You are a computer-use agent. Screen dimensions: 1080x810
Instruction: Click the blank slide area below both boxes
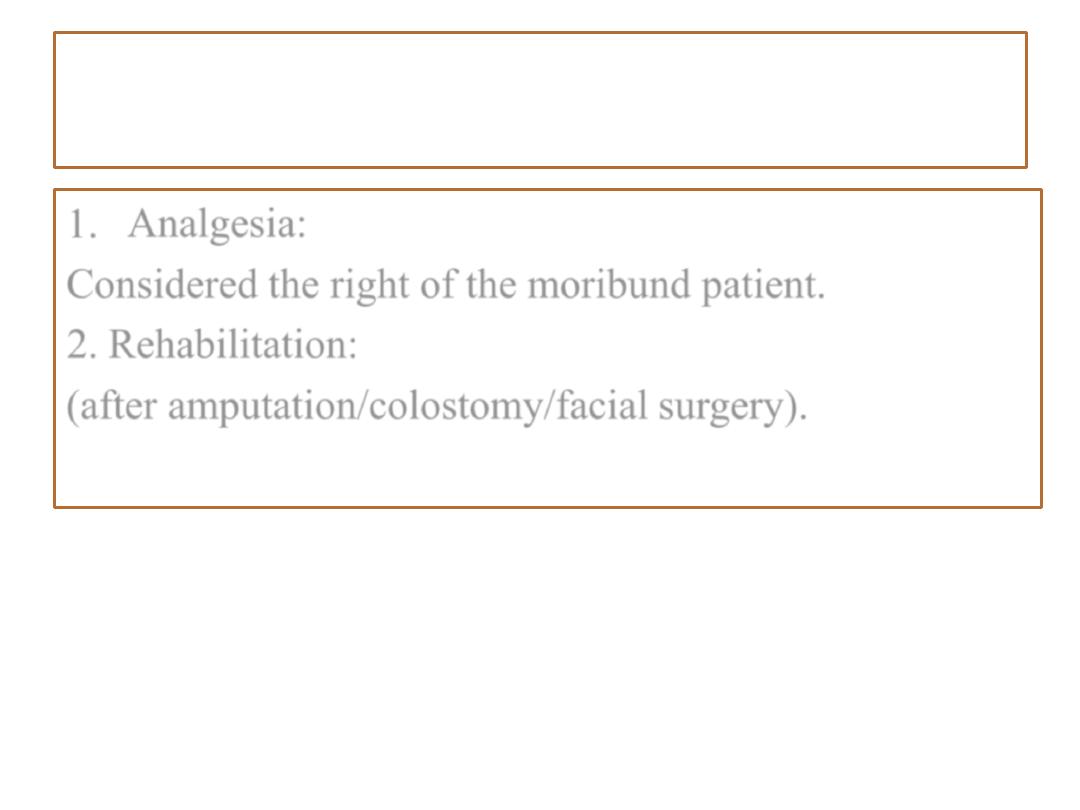point(540,654)
